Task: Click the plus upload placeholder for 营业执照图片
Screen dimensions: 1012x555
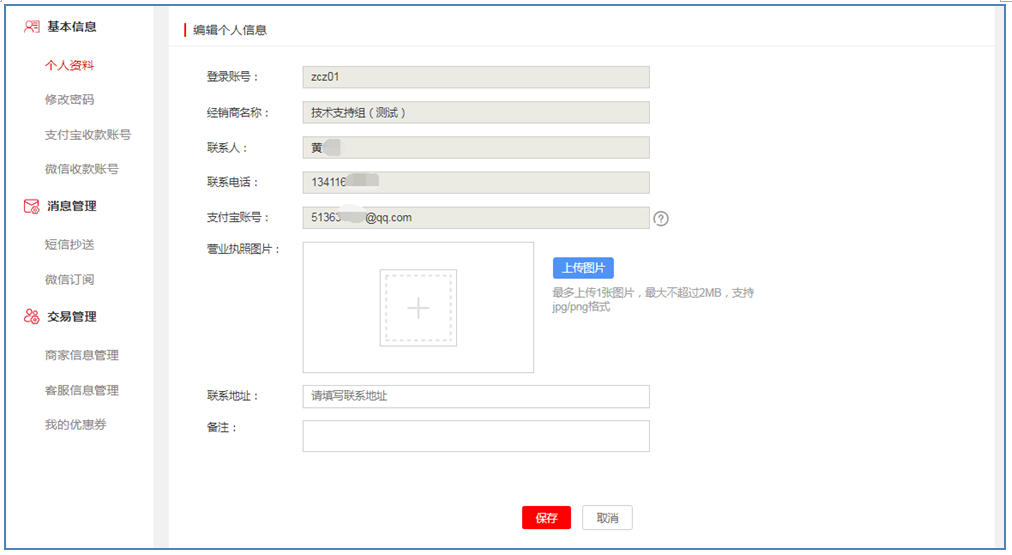Action: [x=418, y=308]
